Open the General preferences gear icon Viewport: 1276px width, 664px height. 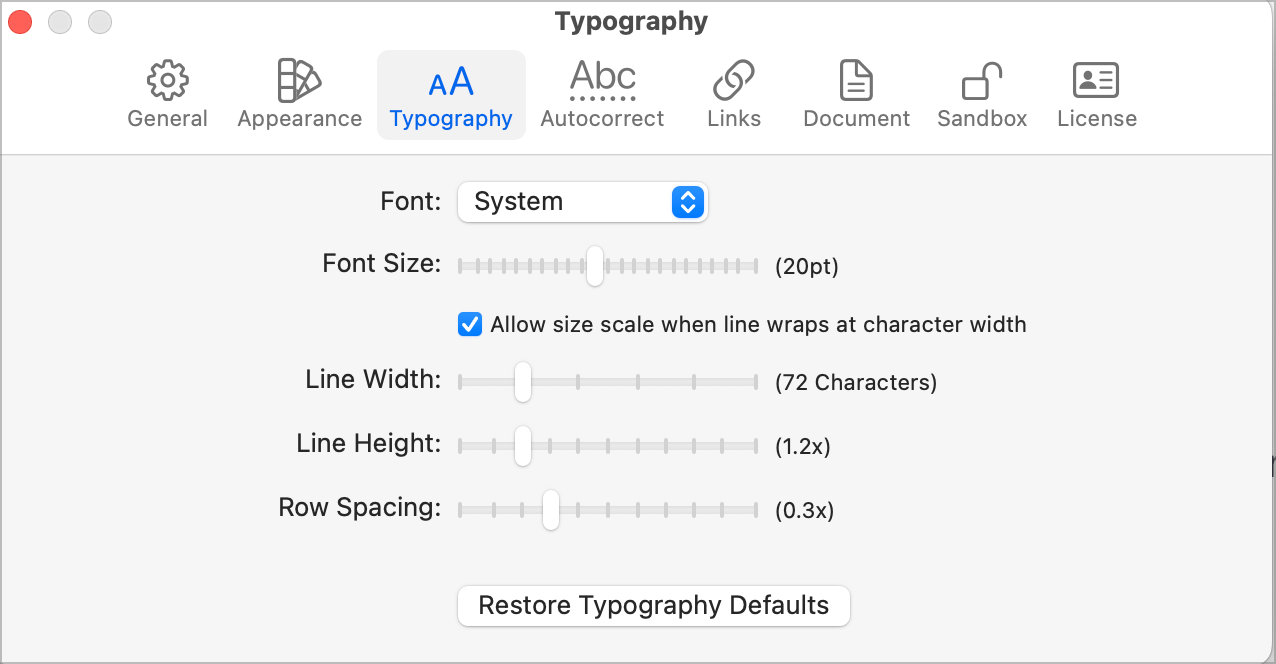(x=167, y=80)
